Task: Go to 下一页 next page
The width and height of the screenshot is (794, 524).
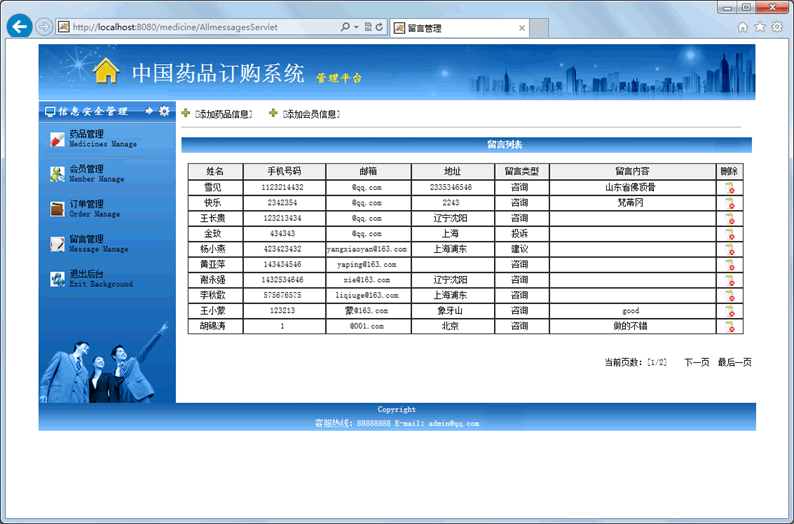Action: coord(697,362)
